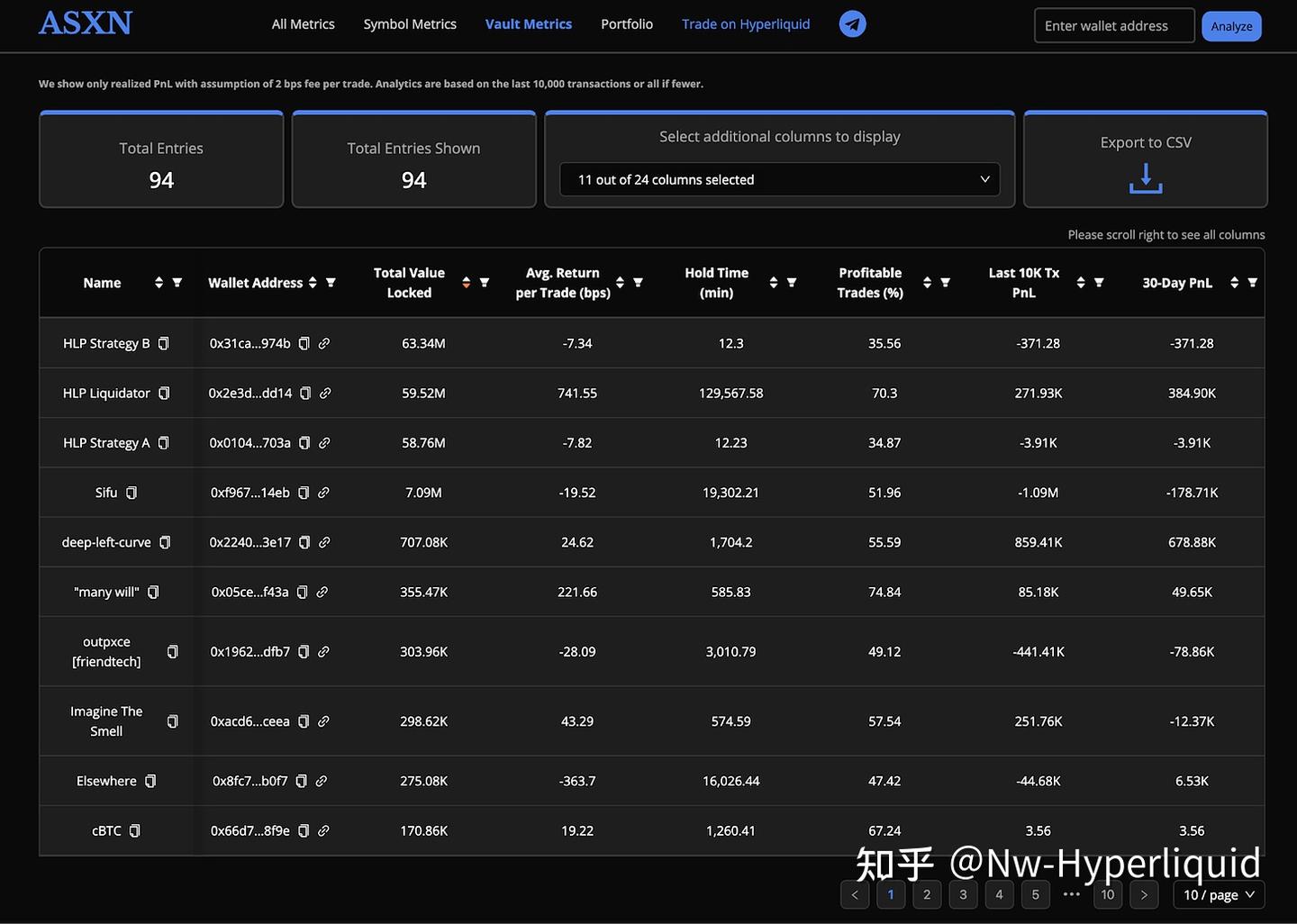This screenshot has height=924, width=1297.
Task: Open explorer link for 0xacd6...ceea
Action: [323, 721]
